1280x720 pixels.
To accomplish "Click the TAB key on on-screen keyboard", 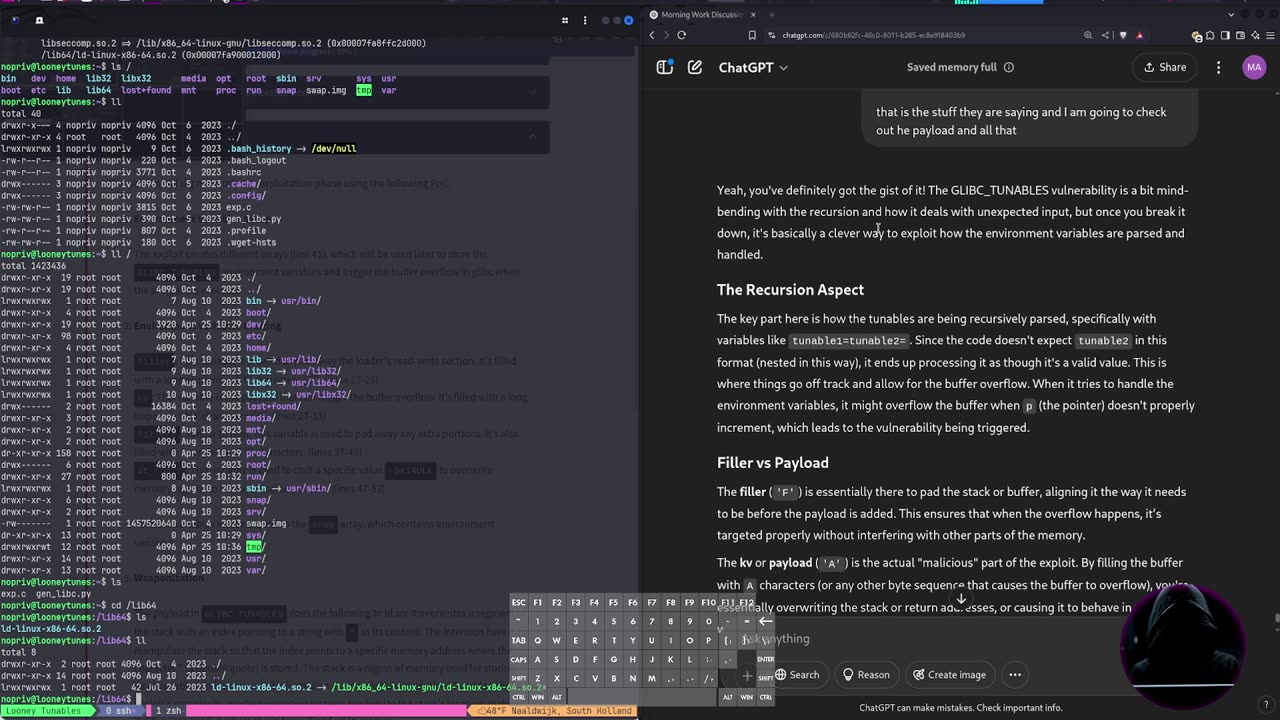I will pyautogui.click(x=518, y=640).
